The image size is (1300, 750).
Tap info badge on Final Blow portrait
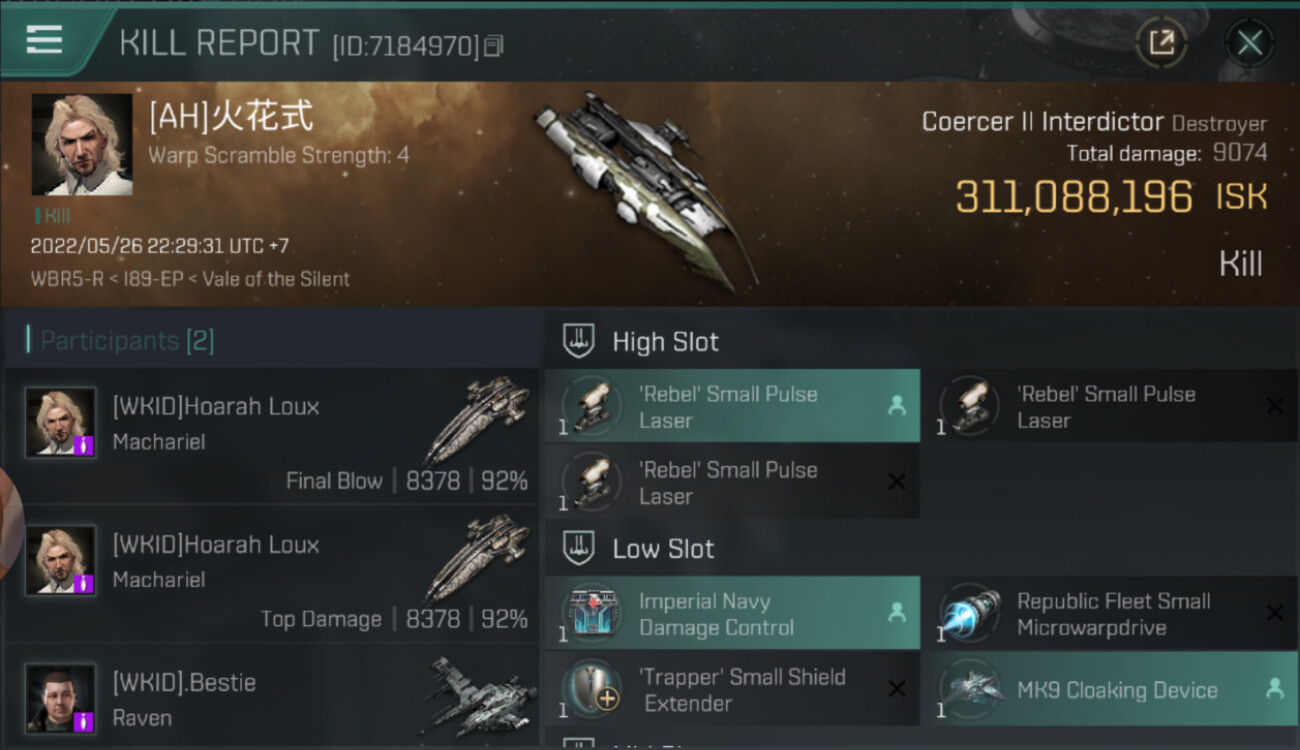point(85,445)
